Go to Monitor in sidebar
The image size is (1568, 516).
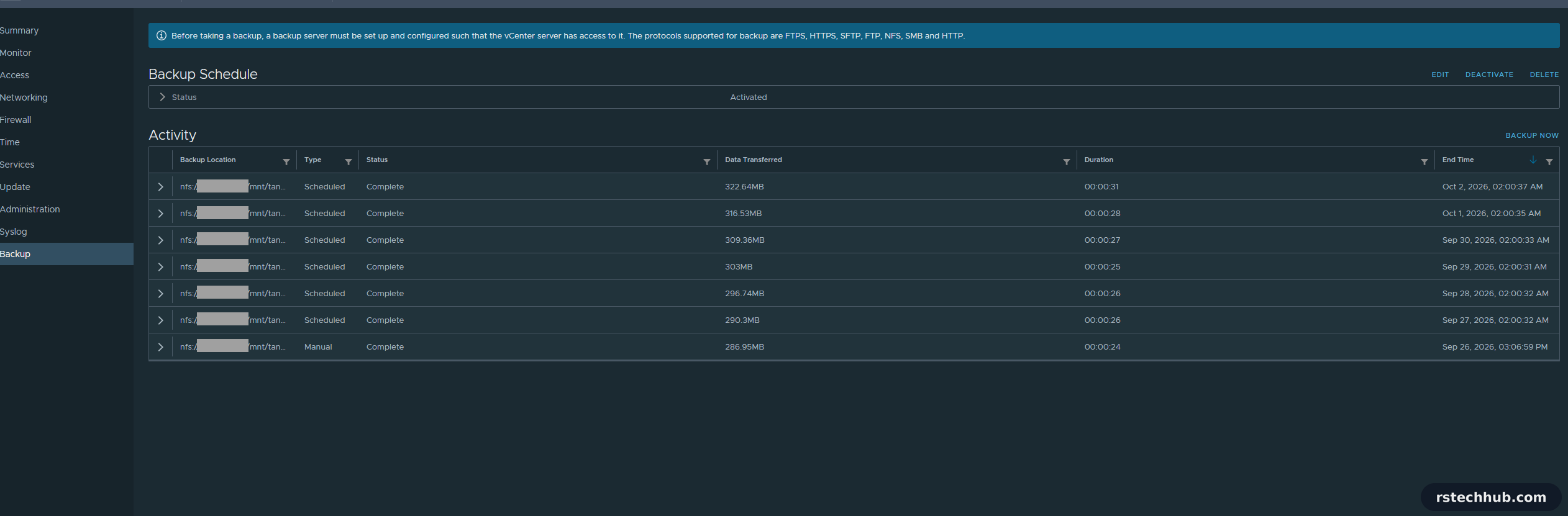(x=16, y=53)
